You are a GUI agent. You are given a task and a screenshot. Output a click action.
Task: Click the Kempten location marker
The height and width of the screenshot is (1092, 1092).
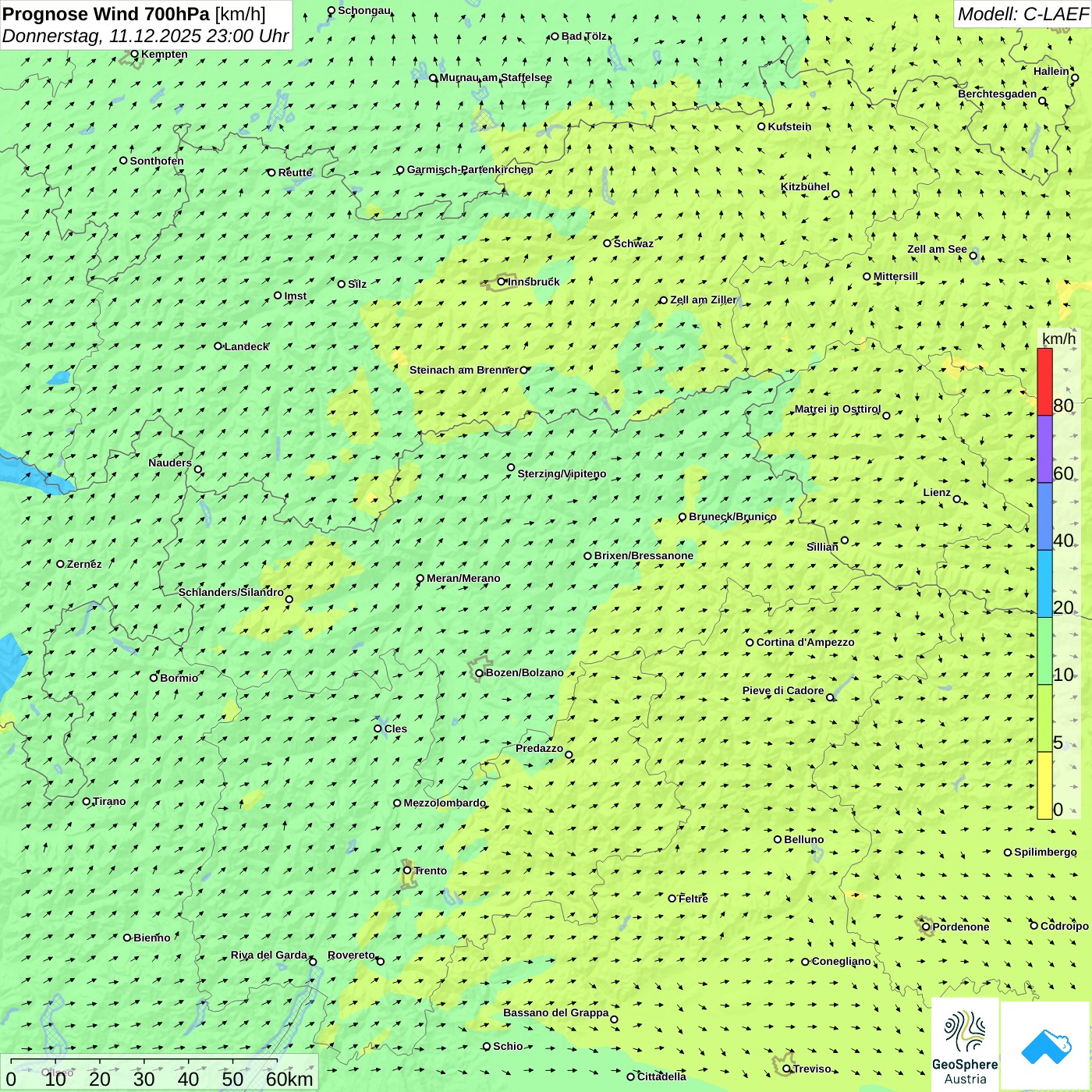pyautogui.click(x=135, y=55)
